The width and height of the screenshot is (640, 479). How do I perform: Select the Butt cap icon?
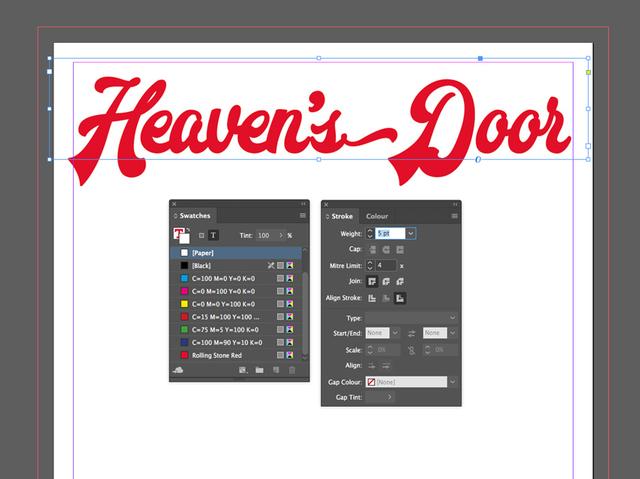372,250
